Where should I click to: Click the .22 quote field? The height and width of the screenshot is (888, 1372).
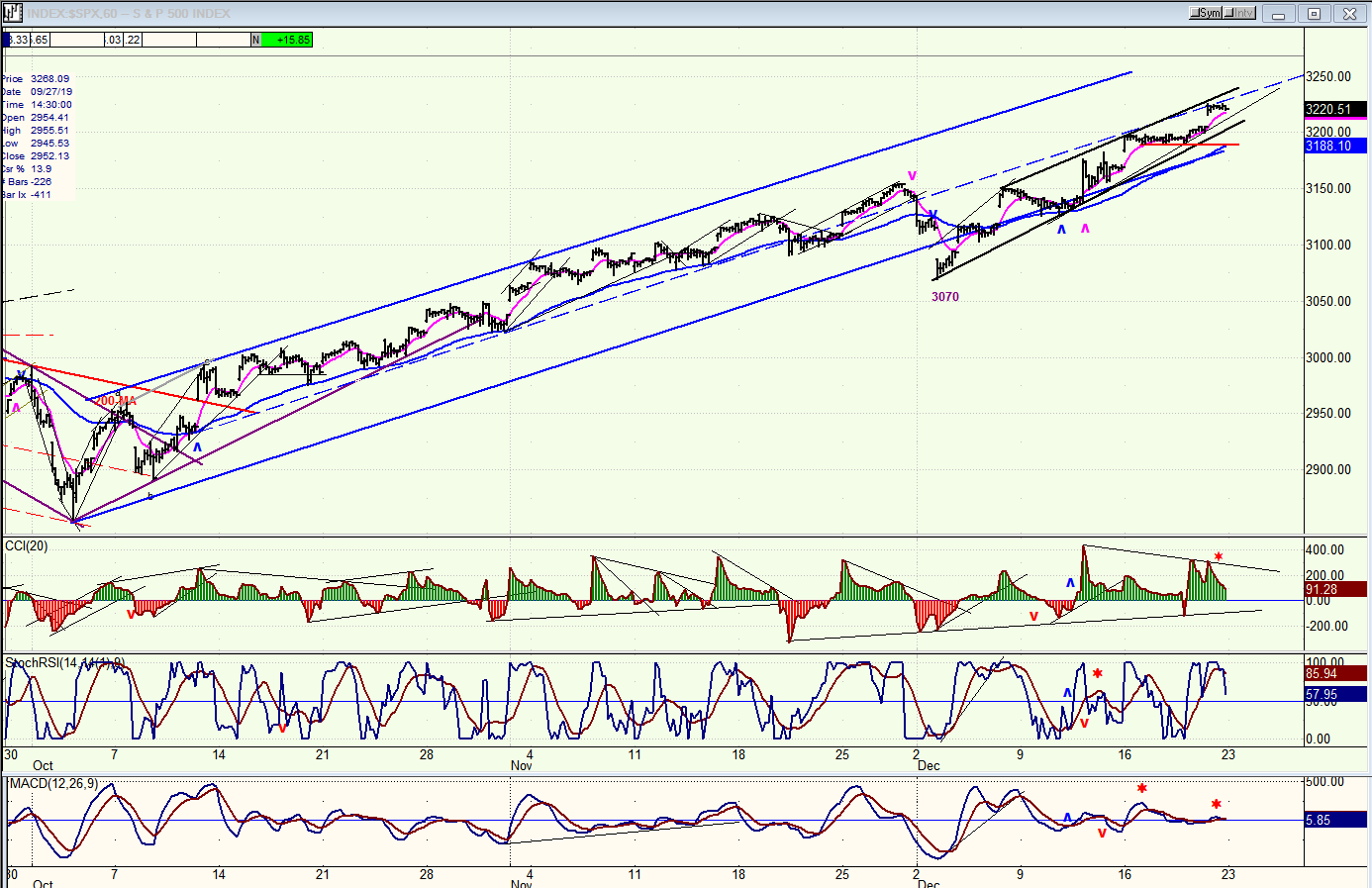[132, 40]
